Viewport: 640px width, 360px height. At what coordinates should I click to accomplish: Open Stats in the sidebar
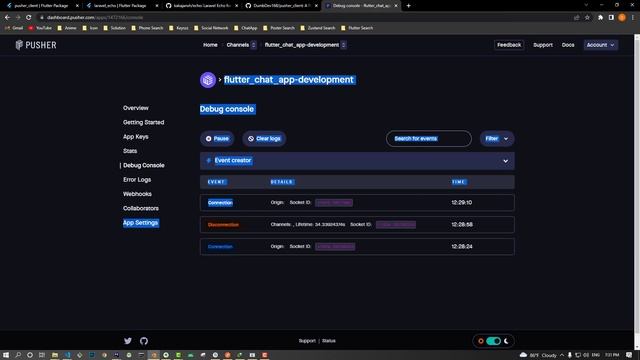click(130, 151)
